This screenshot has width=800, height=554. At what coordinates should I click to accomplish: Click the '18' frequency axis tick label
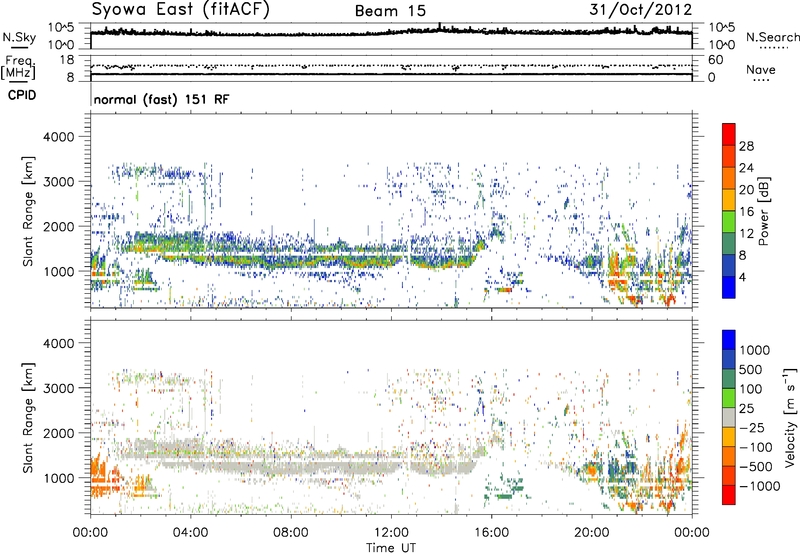click(x=67, y=60)
